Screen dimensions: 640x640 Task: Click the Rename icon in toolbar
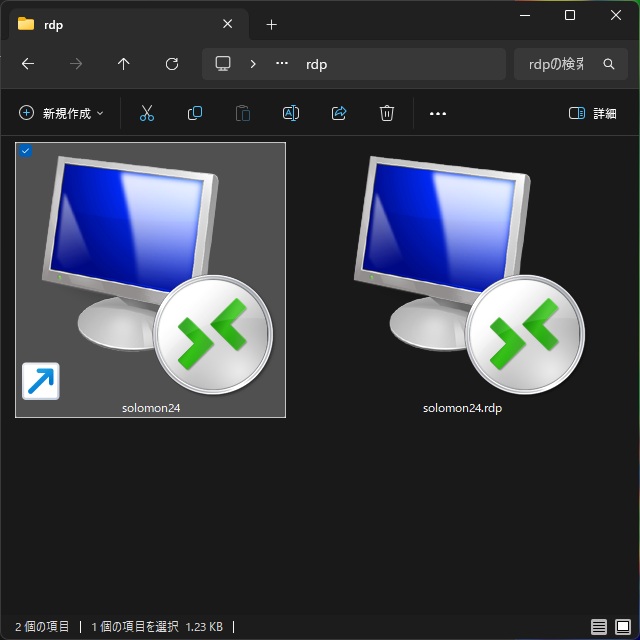[x=291, y=114]
